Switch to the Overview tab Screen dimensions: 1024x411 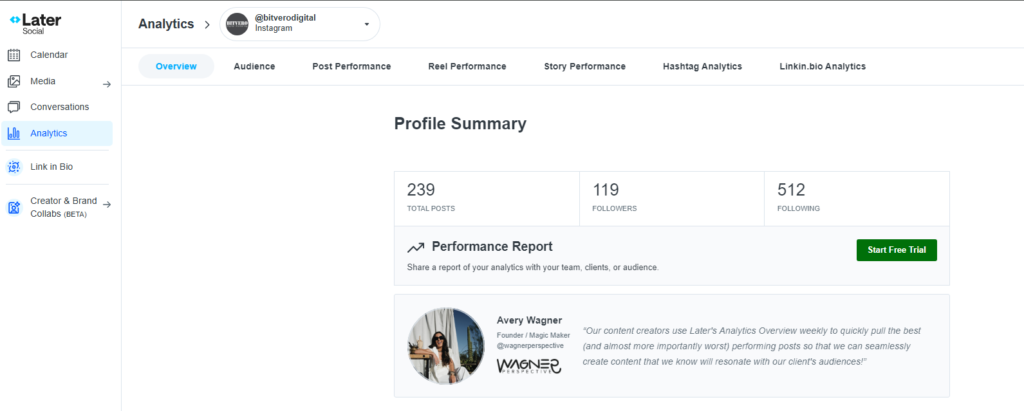[x=176, y=66]
